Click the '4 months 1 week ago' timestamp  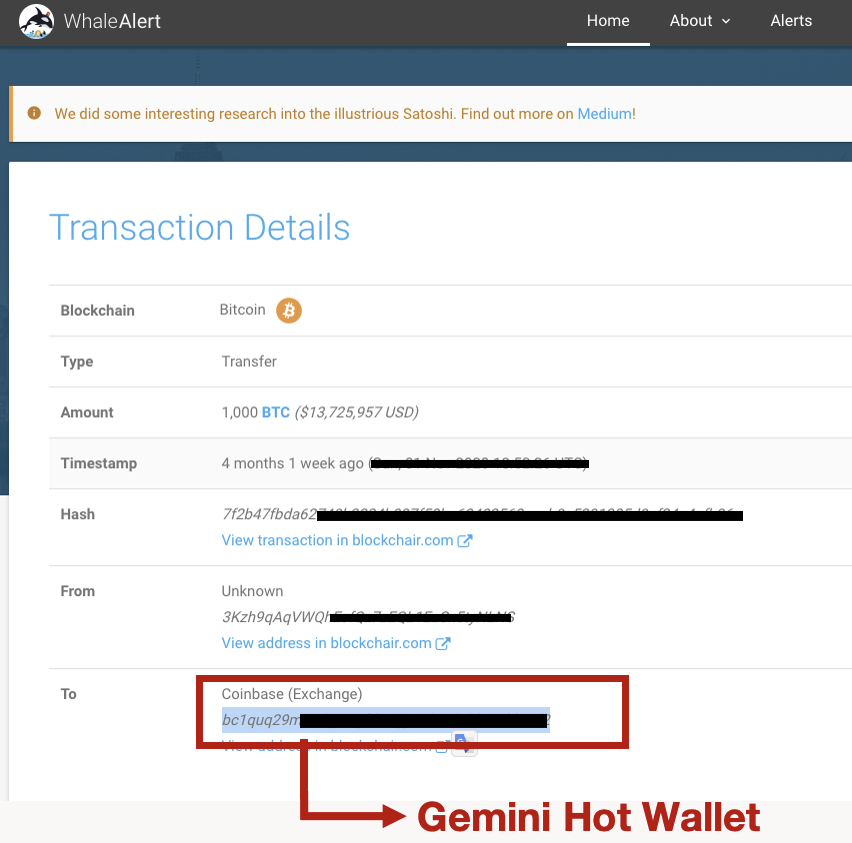(x=292, y=464)
